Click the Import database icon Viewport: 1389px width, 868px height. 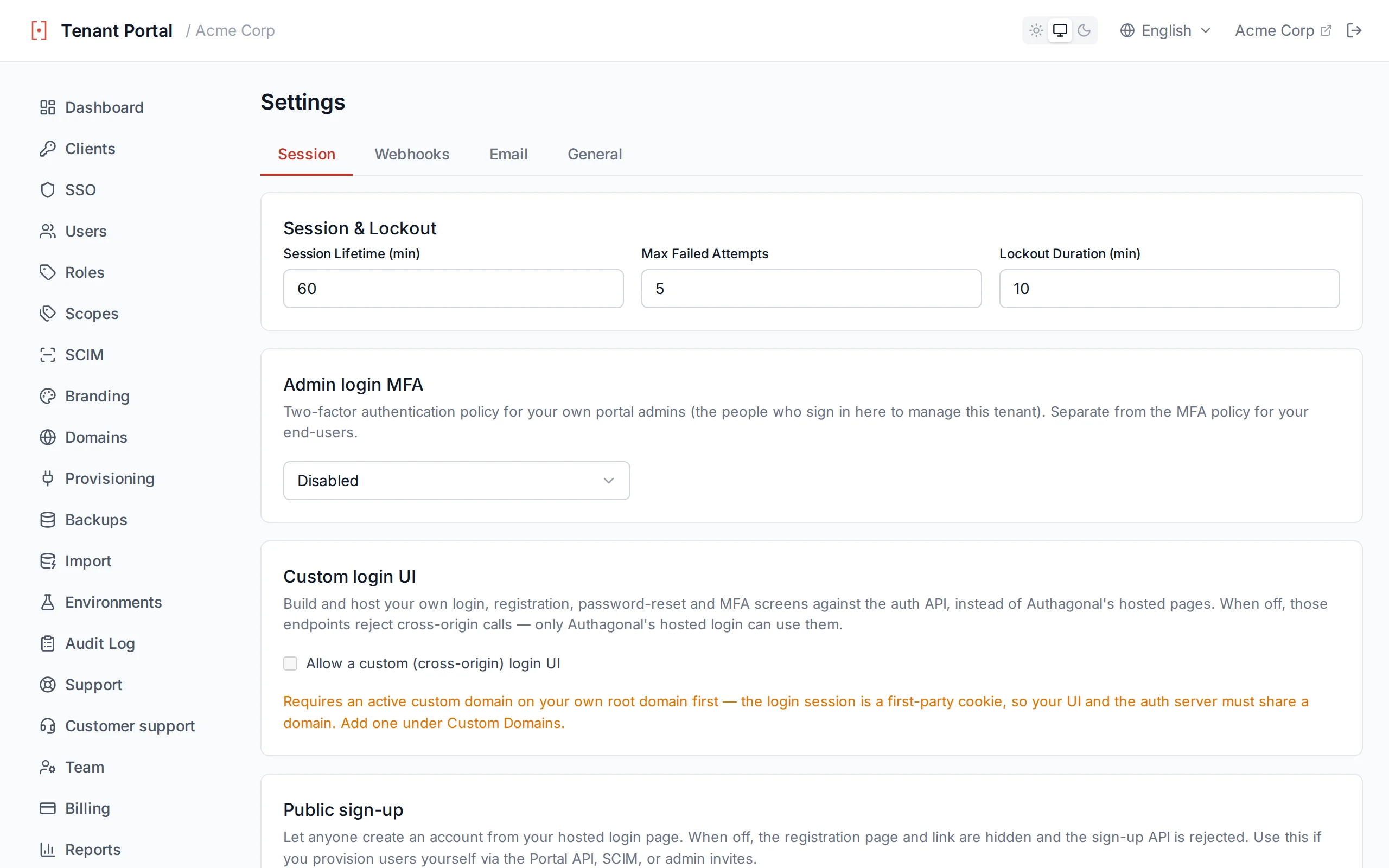pos(48,561)
